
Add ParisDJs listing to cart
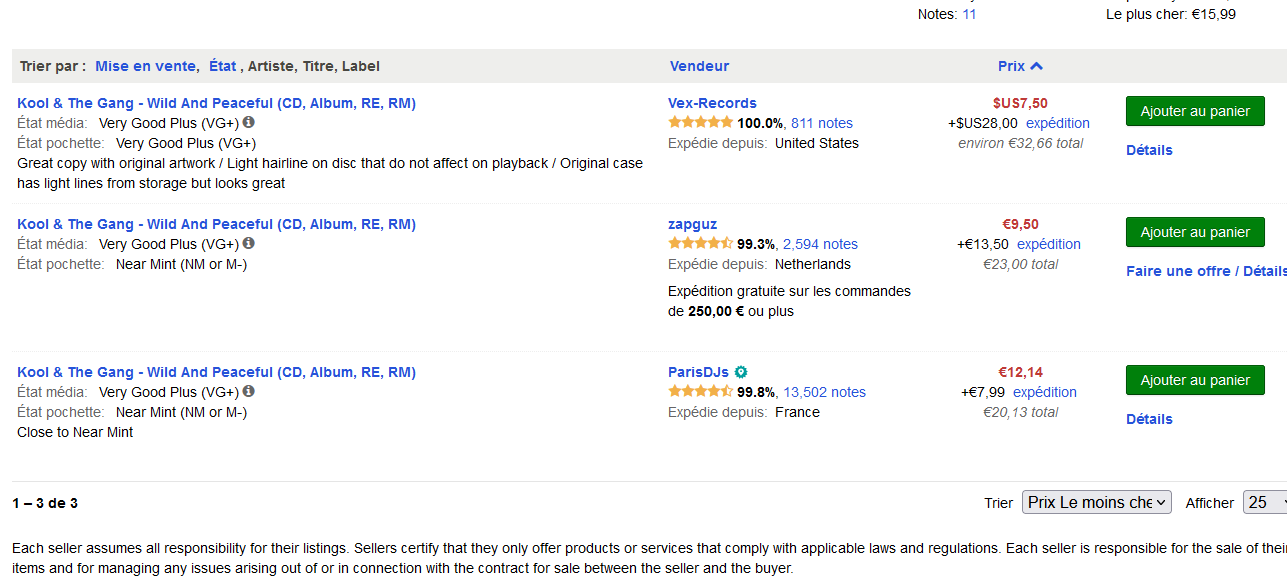(x=1195, y=380)
